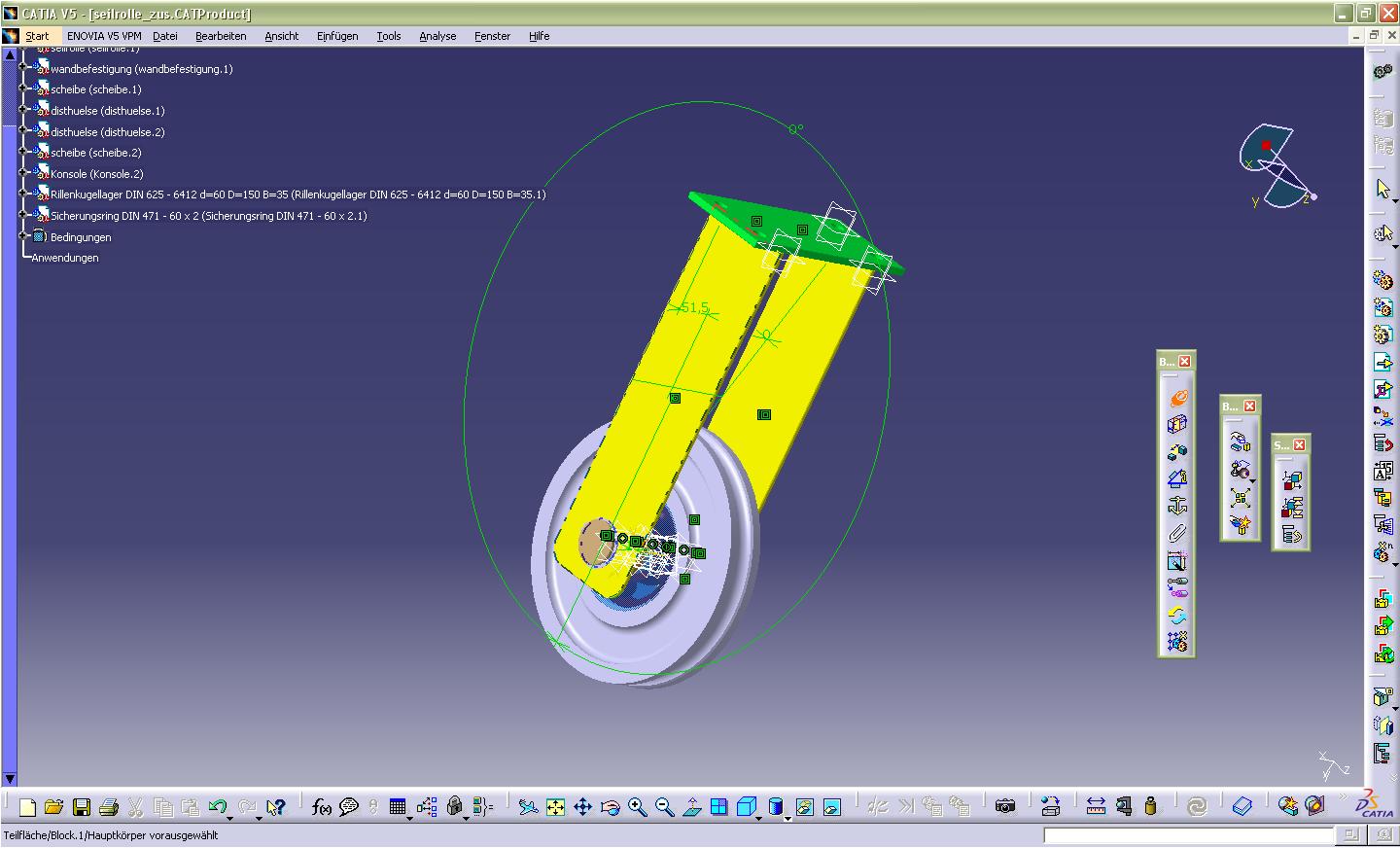Open the Design Table grid icon
This screenshot has height=848, width=1400.
[x=397, y=807]
